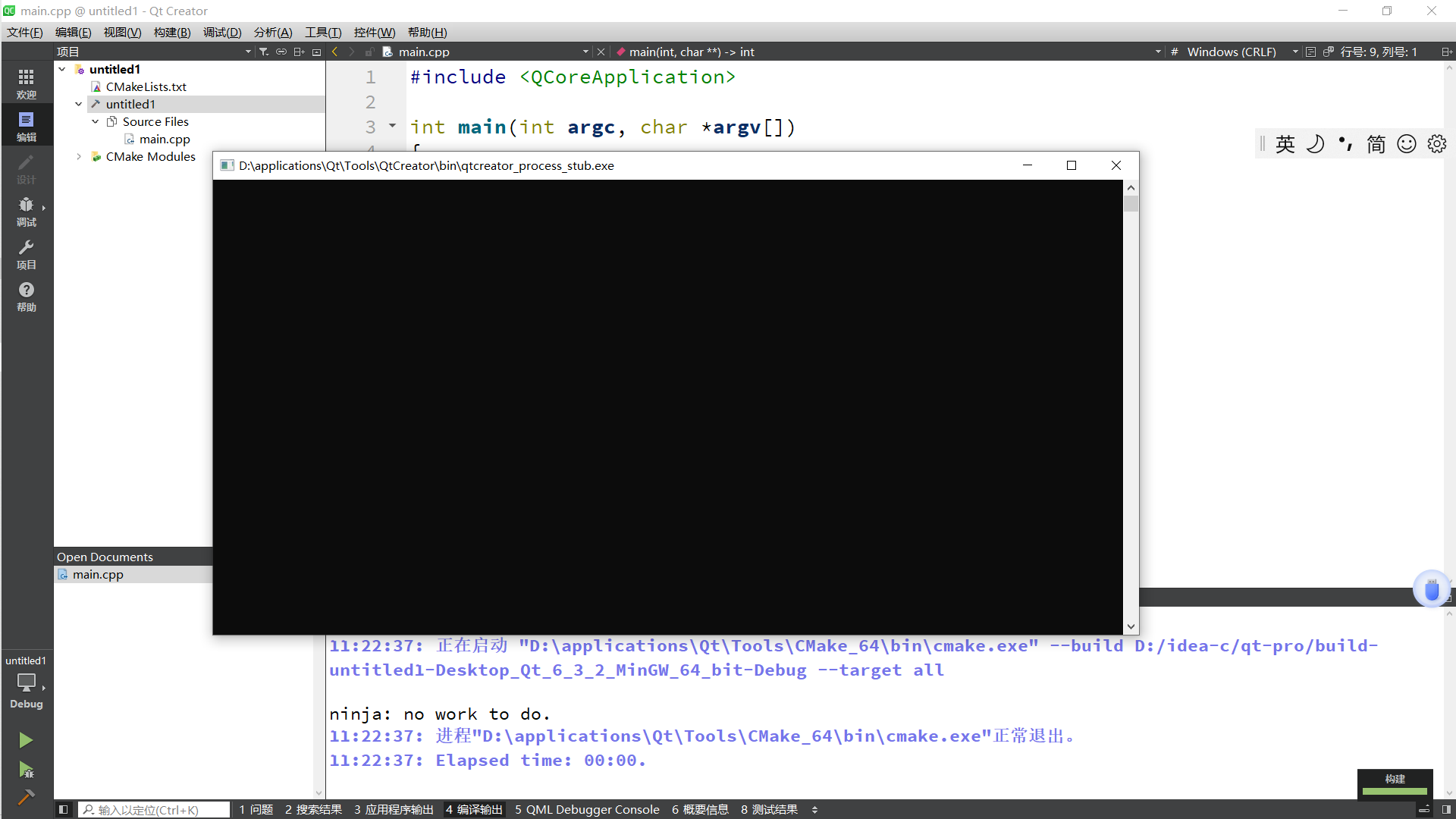Show the 2 搜索结果 pane
1456x819 pixels.
pyautogui.click(x=314, y=810)
